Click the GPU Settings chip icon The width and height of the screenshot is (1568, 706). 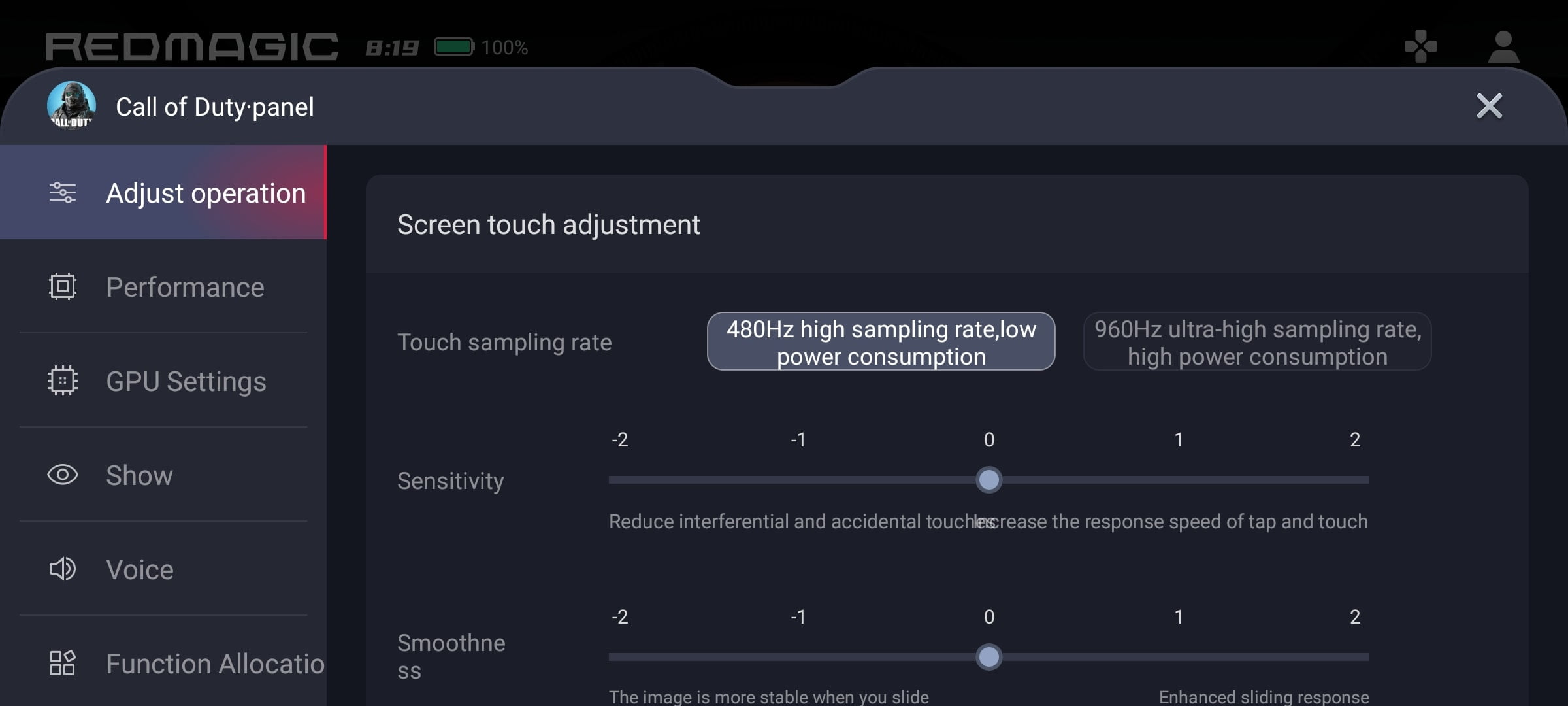[63, 381]
